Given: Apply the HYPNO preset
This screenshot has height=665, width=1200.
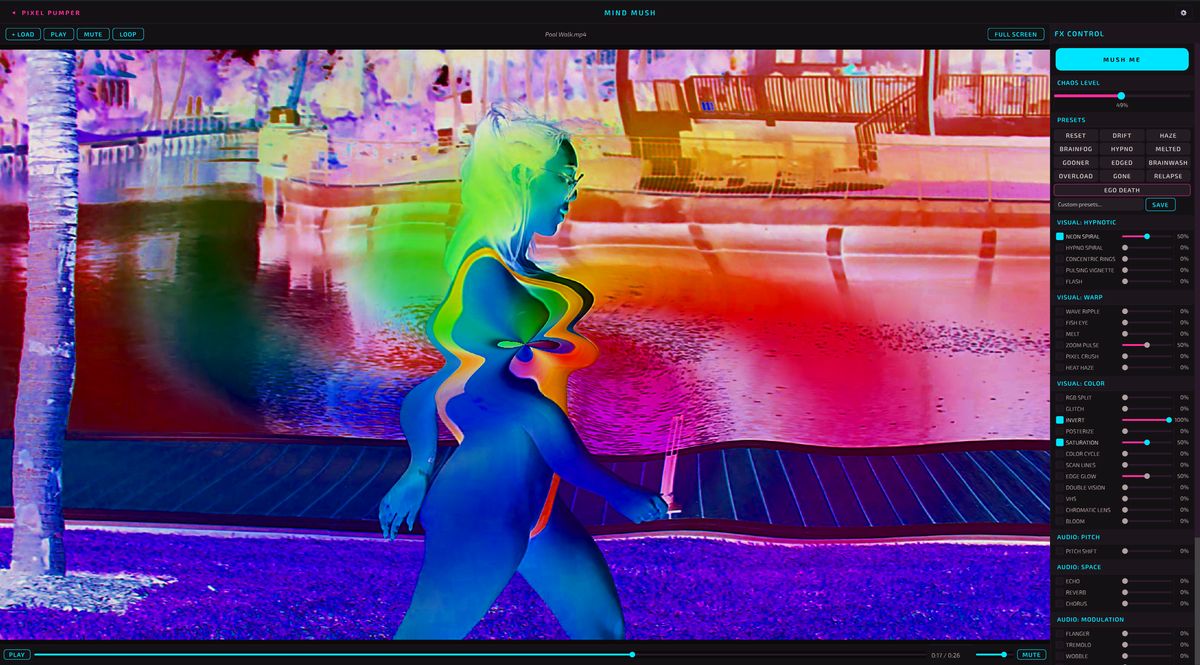Looking at the screenshot, I should (x=1122, y=148).
